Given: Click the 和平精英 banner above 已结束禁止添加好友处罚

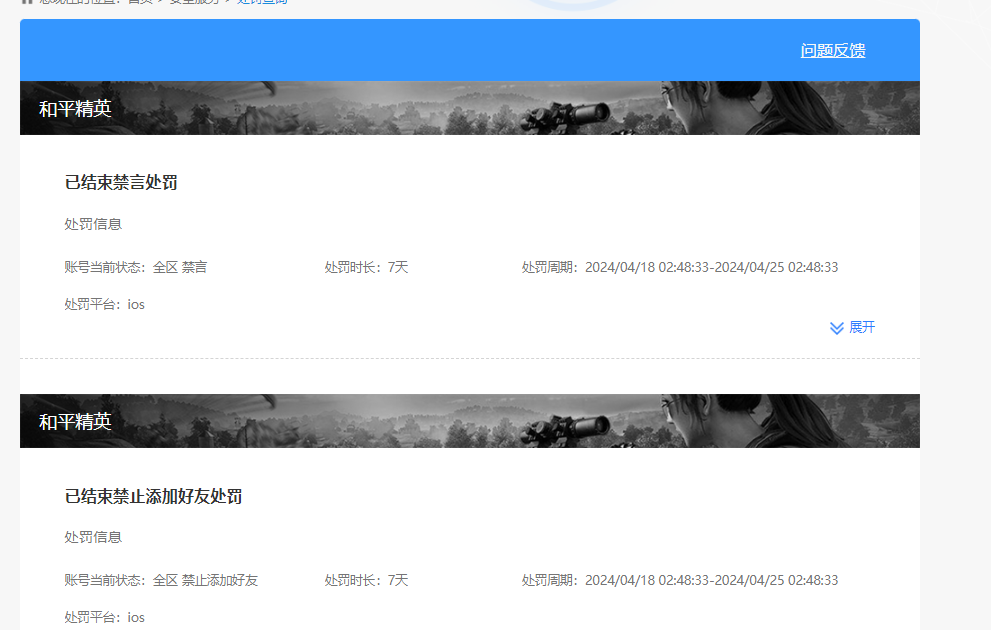Looking at the screenshot, I should 470,421.
